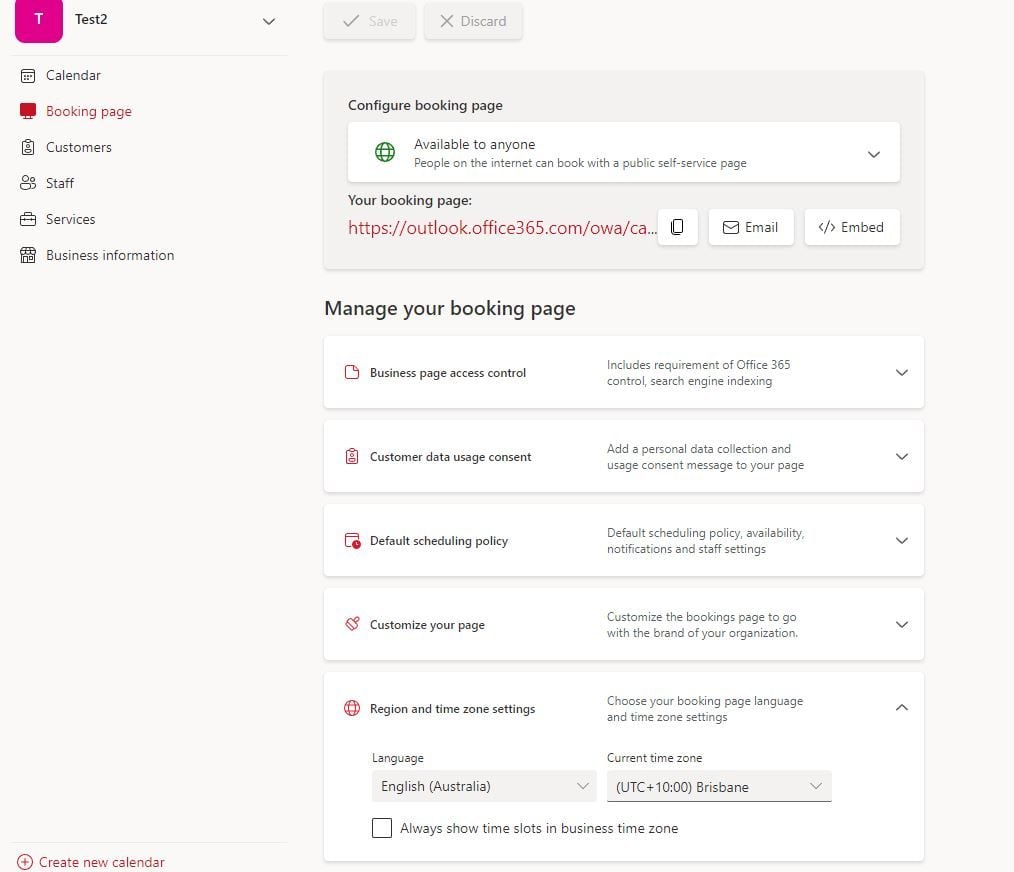
Task: Click the Staff people icon
Action: (28, 183)
